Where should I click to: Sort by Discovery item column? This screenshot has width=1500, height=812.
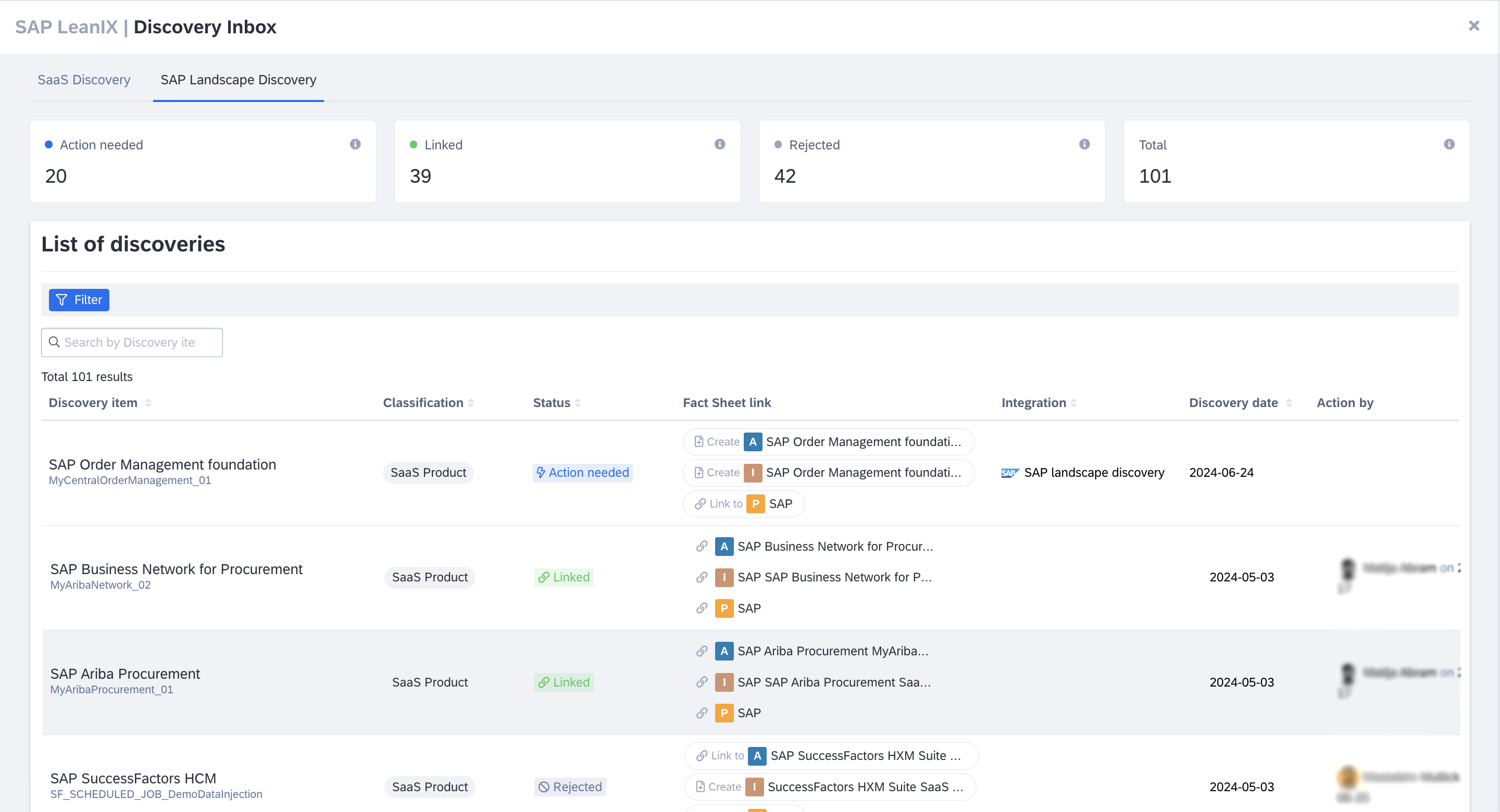point(148,403)
